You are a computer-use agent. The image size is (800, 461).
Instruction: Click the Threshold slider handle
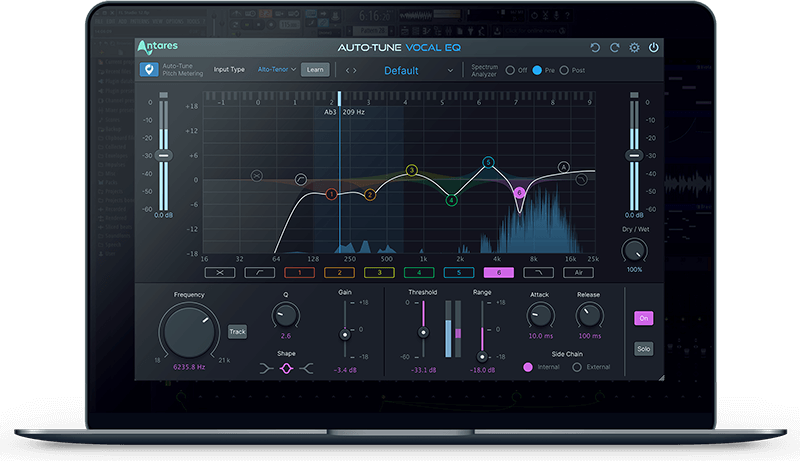pyautogui.click(x=423, y=332)
